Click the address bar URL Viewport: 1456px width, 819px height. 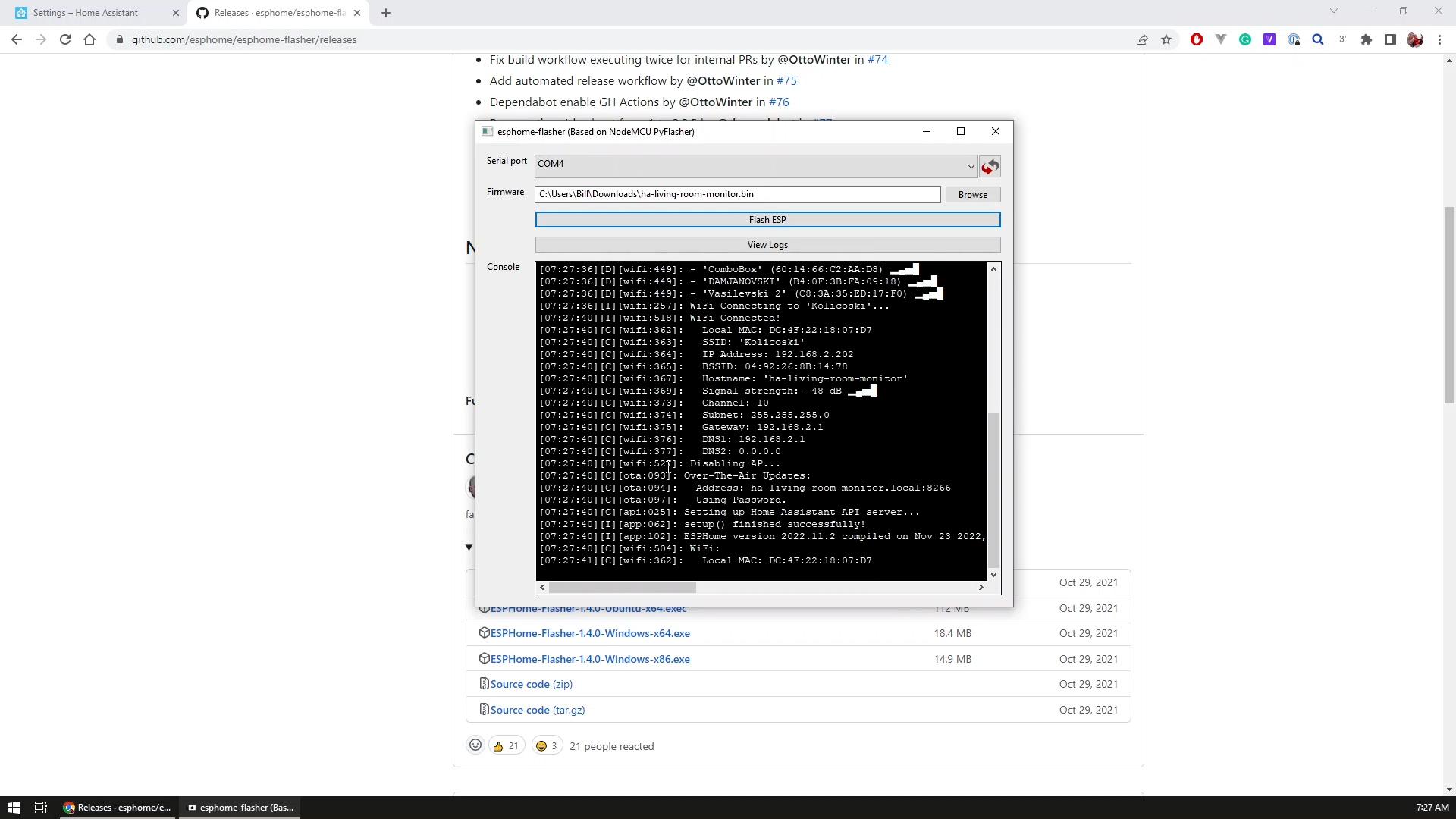(243, 39)
